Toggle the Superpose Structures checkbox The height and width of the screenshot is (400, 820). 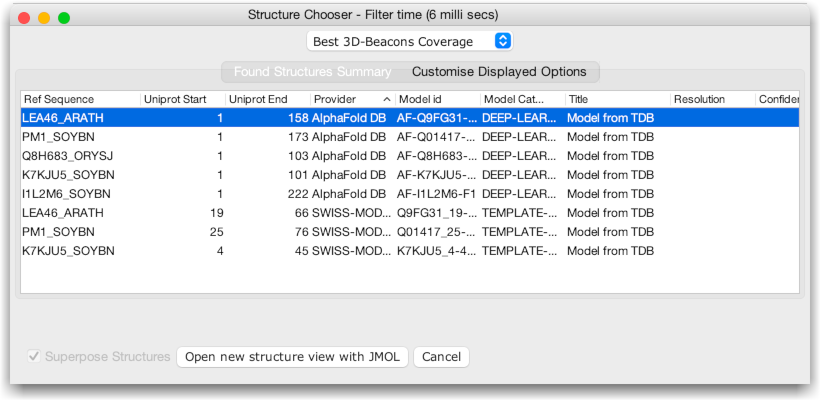pyautogui.click(x=35, y=357)
